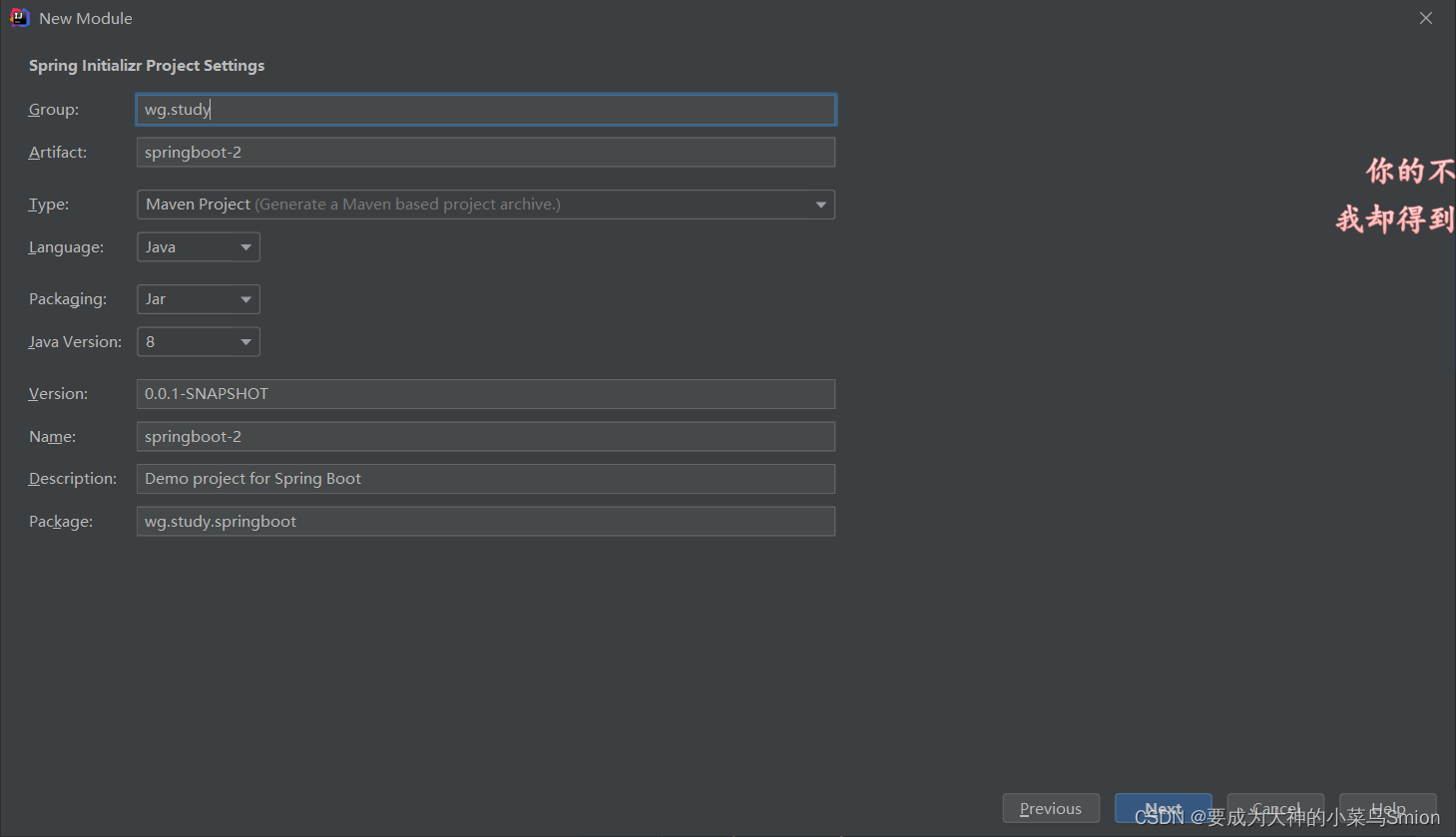Expand the Language dropdown showing Java

click(x=199, y=247)
